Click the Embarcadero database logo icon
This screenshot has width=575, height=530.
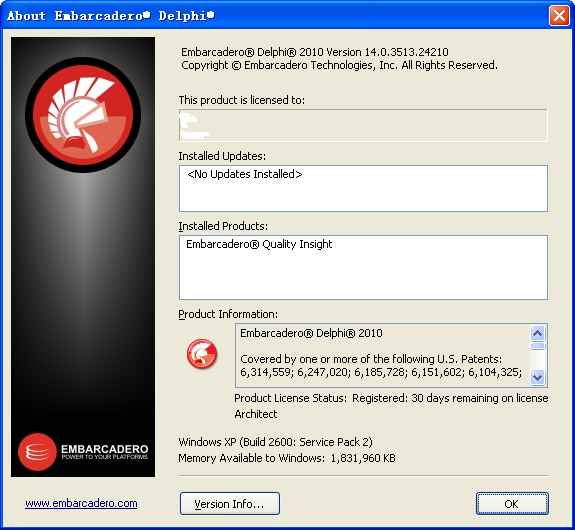click(37, 452)
